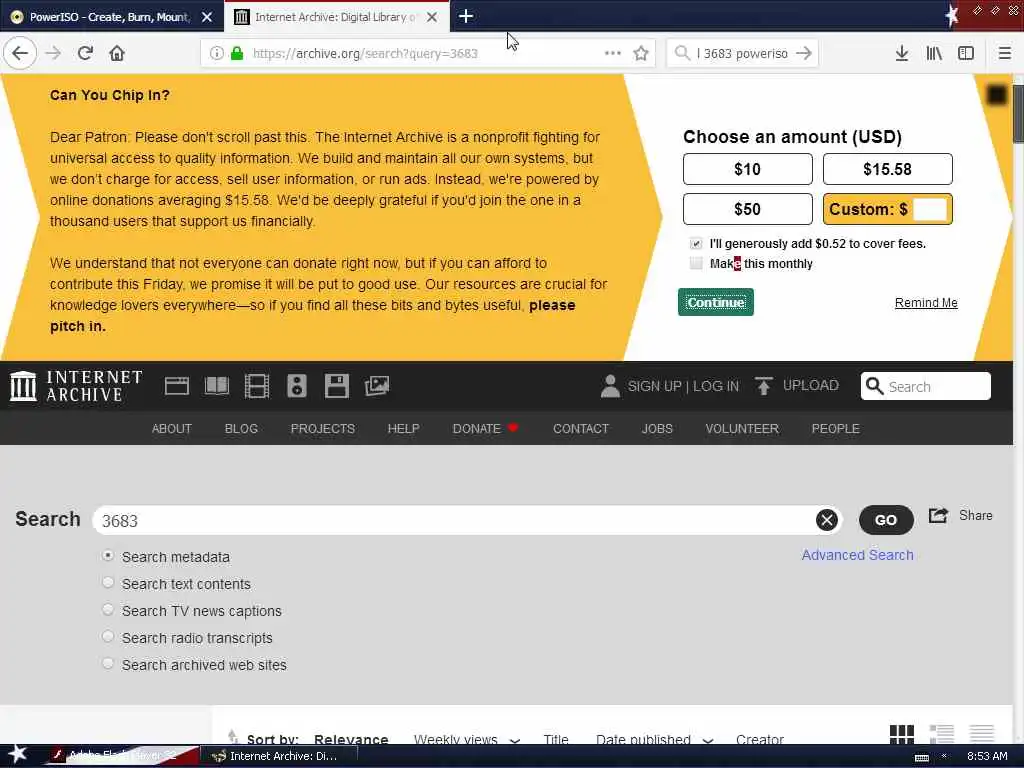Viewport: 1024px width, 768px height.
Task: Click the green Continue button
Action: 716,302
